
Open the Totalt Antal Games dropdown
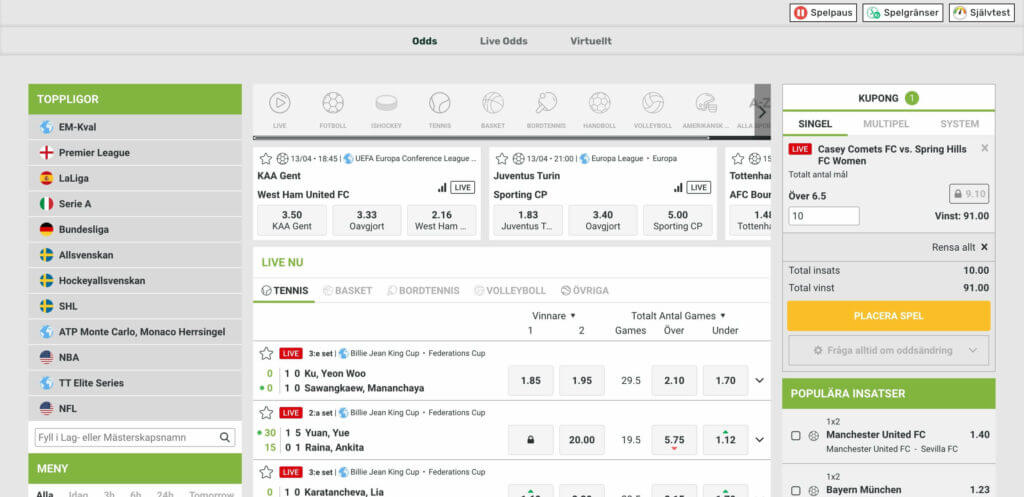[679, 315]
